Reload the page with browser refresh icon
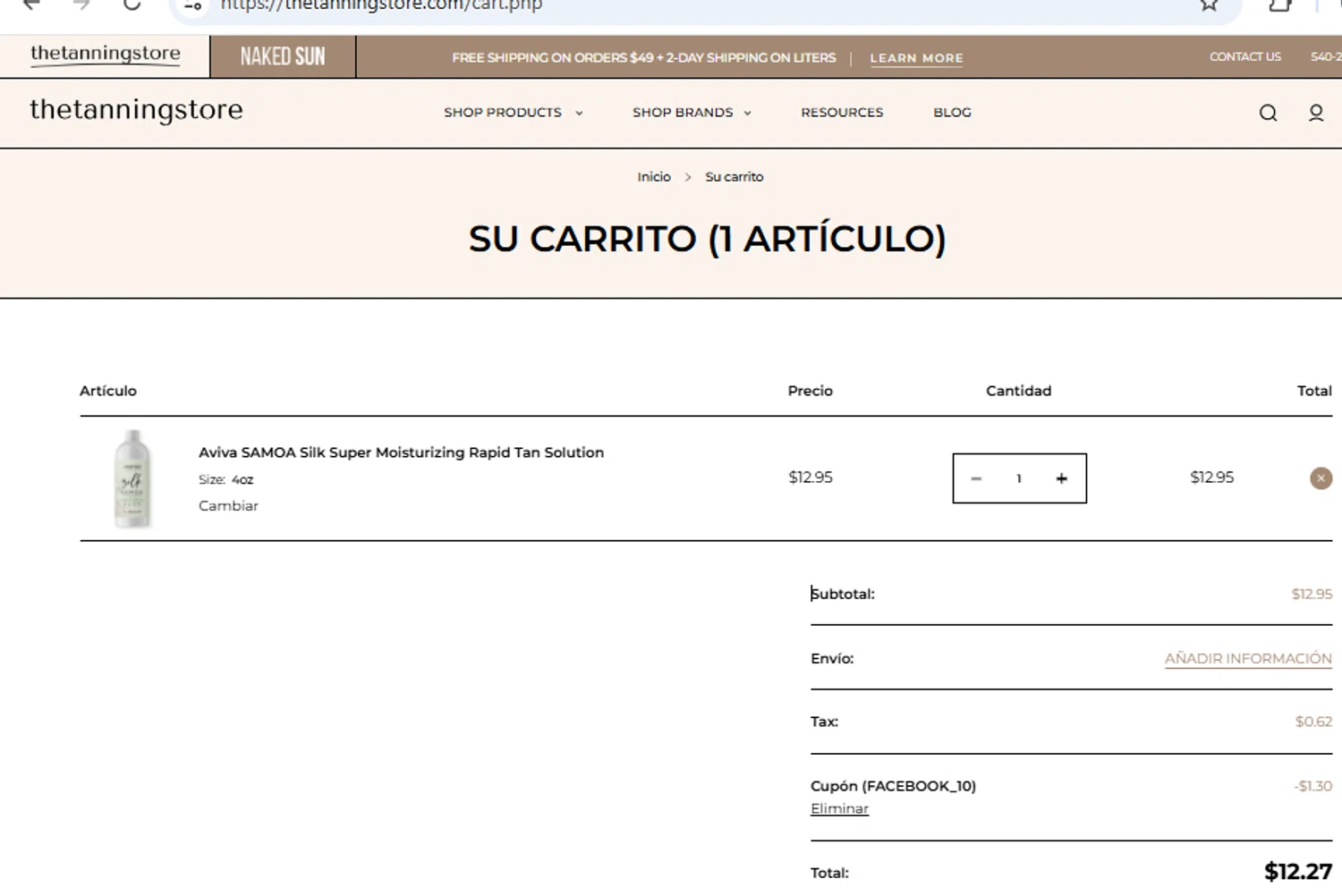1342x896 pixels. point(132,4)
